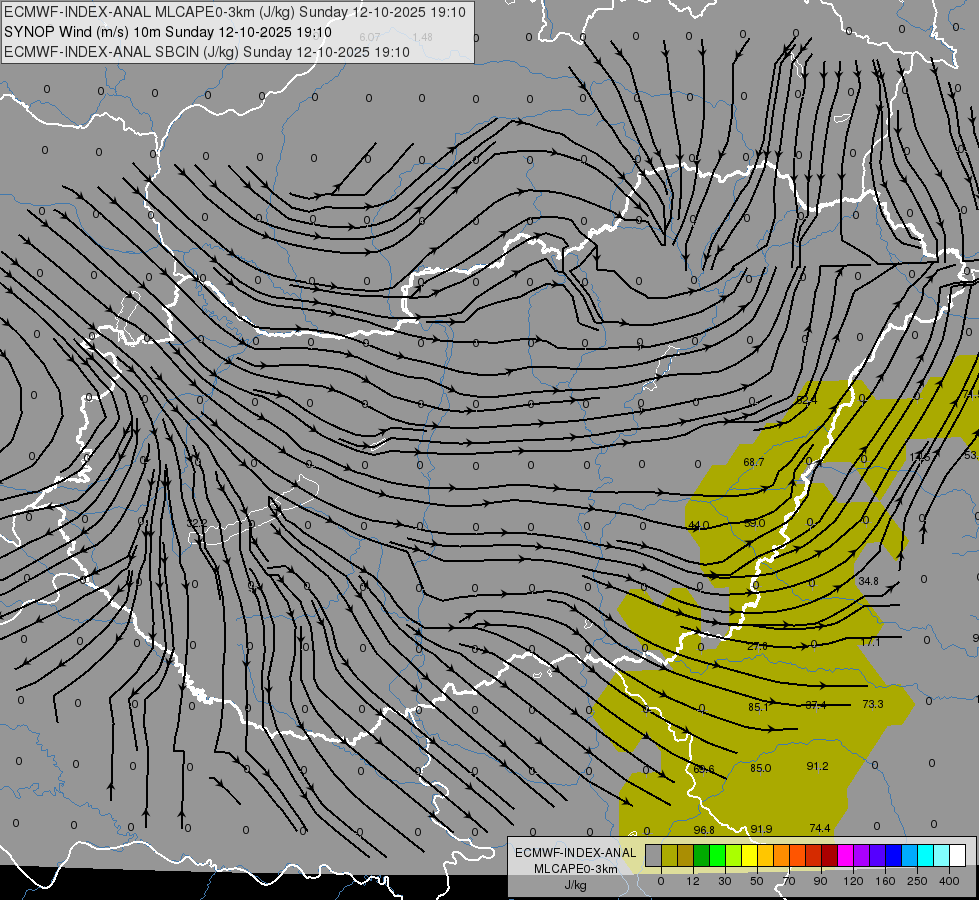The height and width of the screenshot is (900, 979).
Task: Click the 400 tick label on the legend
Action: click(949, 881)
